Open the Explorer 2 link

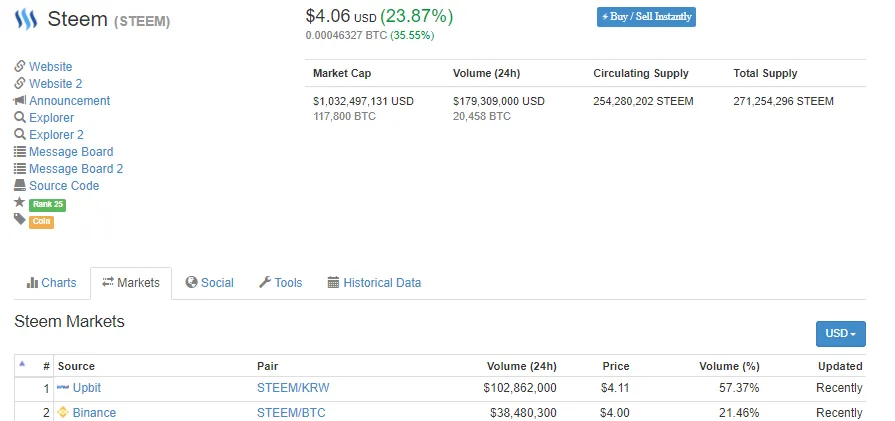click(57, 135)
